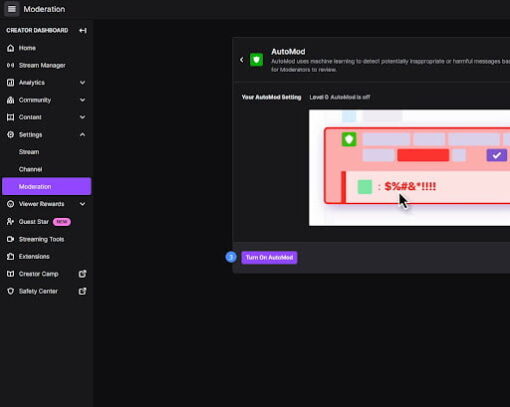This screenshot has height=407, width=510.
Task: Click the Community label in sidebar
Action: click(35, 100)
